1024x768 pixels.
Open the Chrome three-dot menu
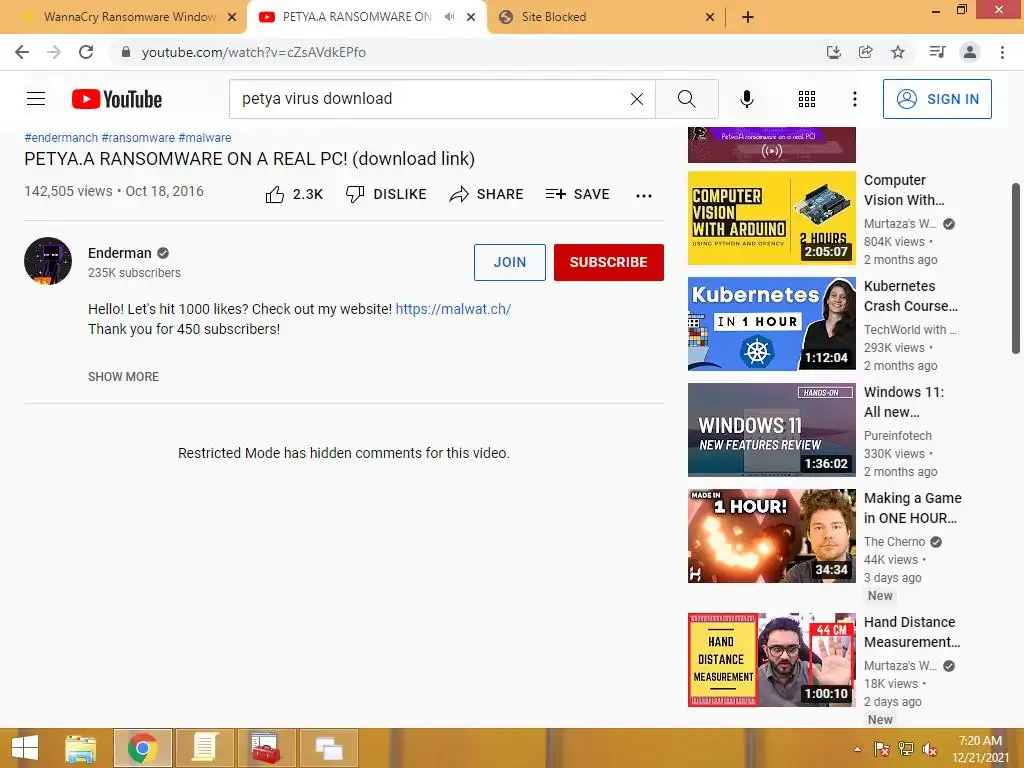(x=1002, y=52)
